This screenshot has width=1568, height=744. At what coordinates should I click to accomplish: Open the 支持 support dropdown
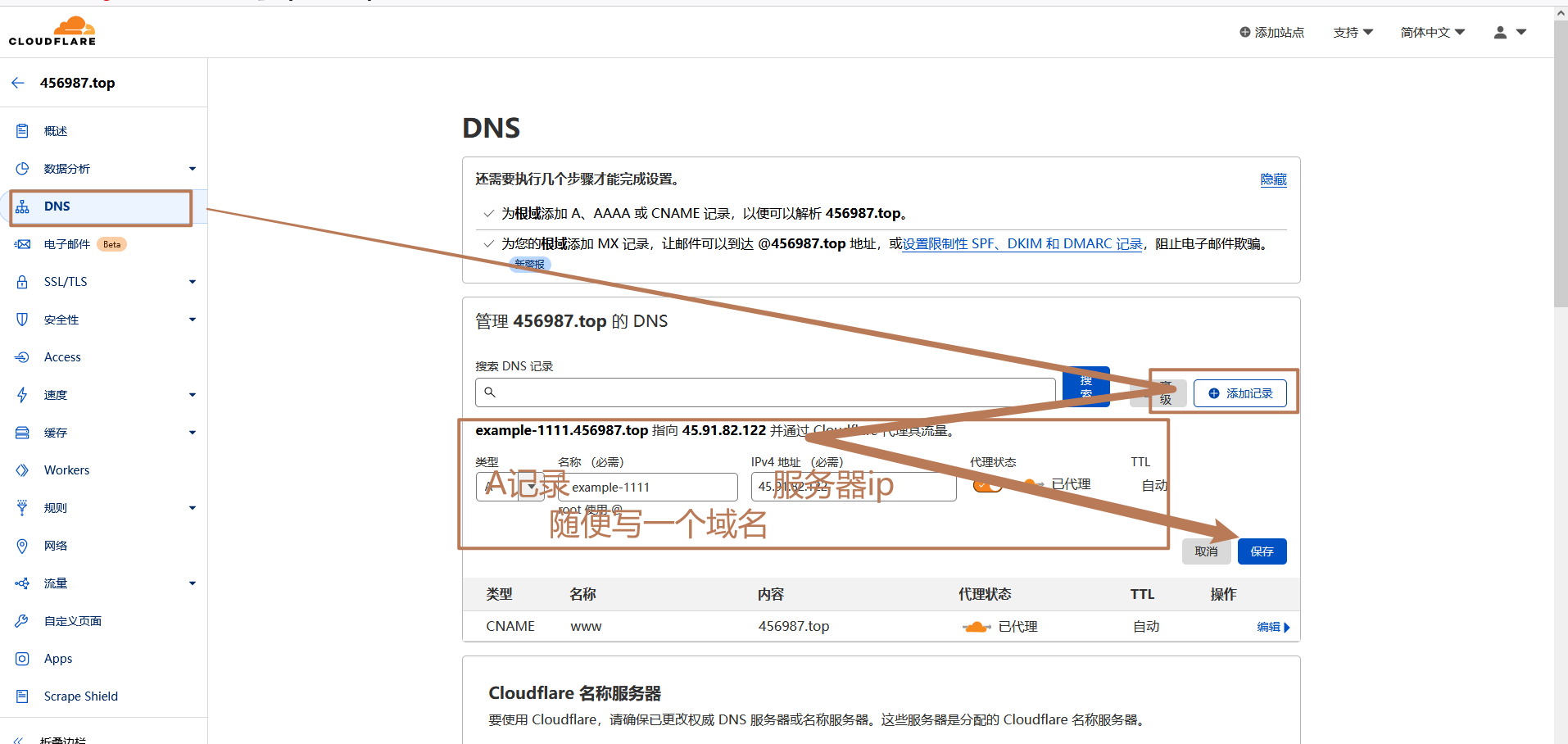[1353, 33]
